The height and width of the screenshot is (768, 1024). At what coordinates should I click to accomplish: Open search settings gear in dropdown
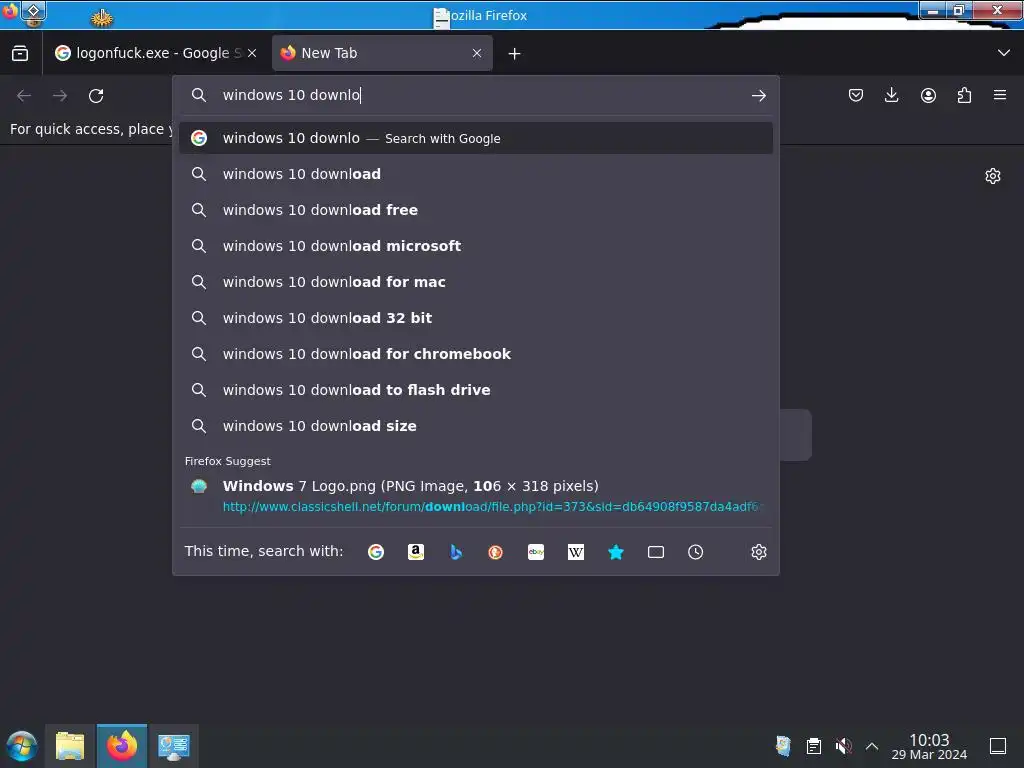point(758,552)
